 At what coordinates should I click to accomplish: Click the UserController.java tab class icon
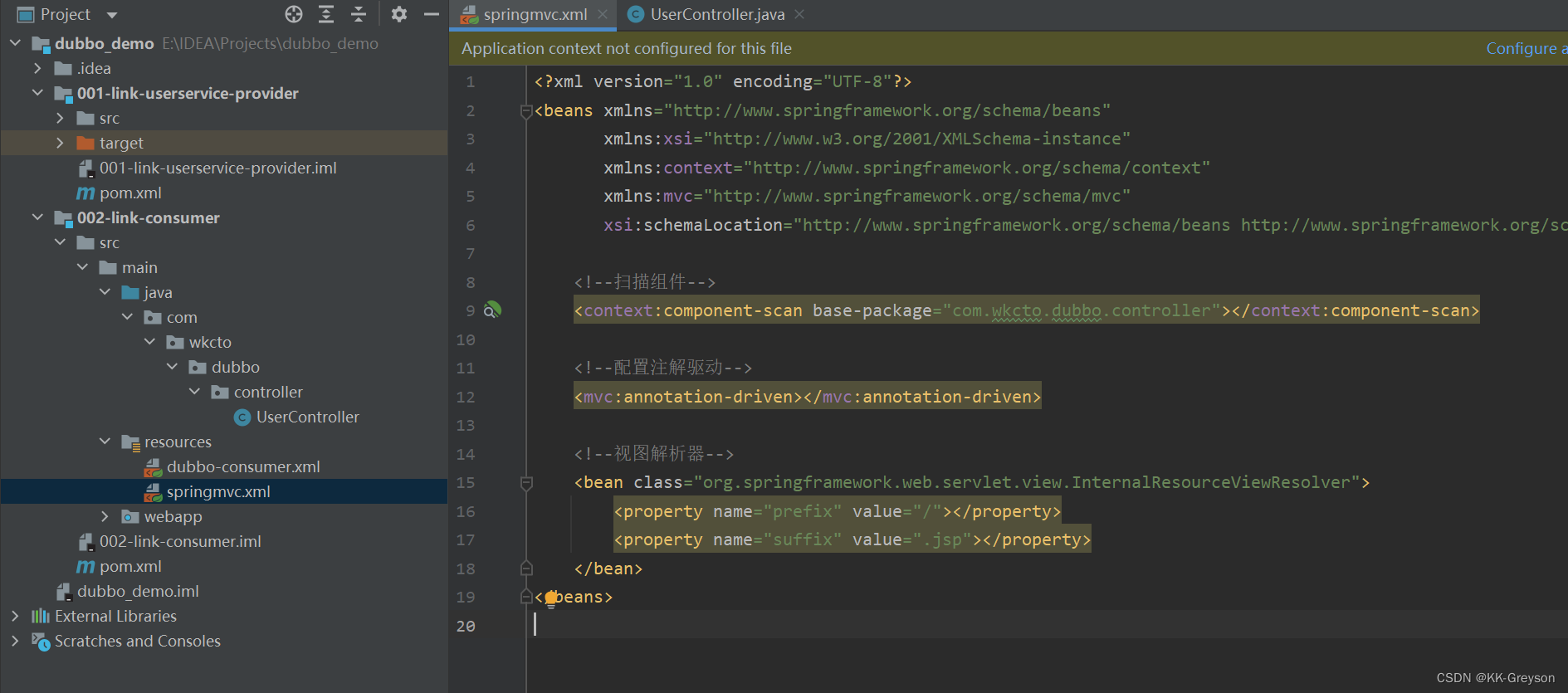(635, 14)
